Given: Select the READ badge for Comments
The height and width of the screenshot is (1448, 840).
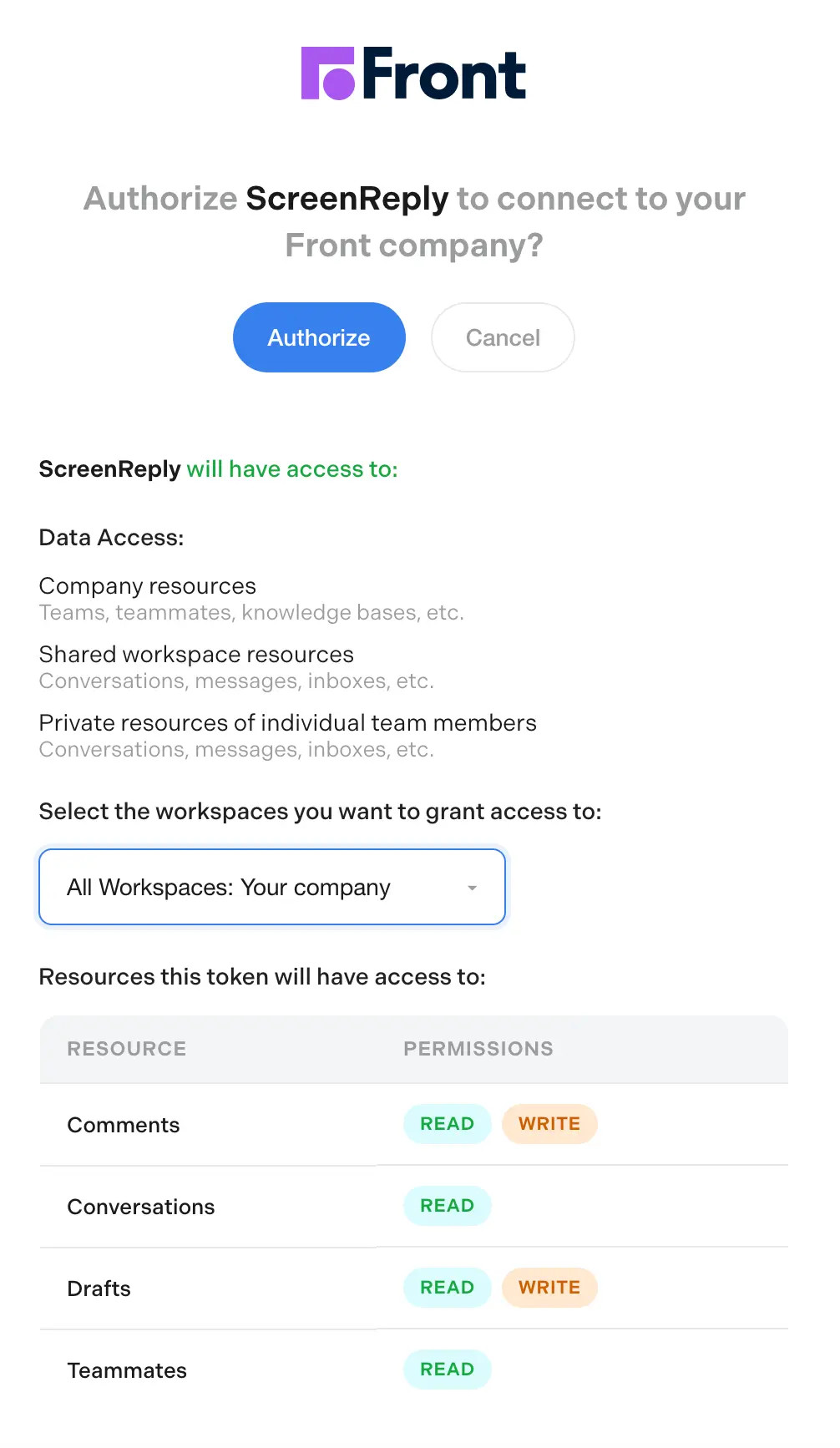Looking at the screenshot, I should tap(447, 1123).
